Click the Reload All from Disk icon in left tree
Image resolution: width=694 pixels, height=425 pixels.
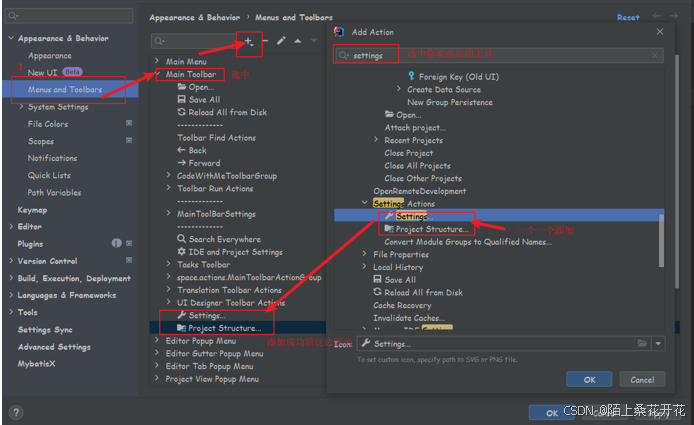[x=181, y=112]
